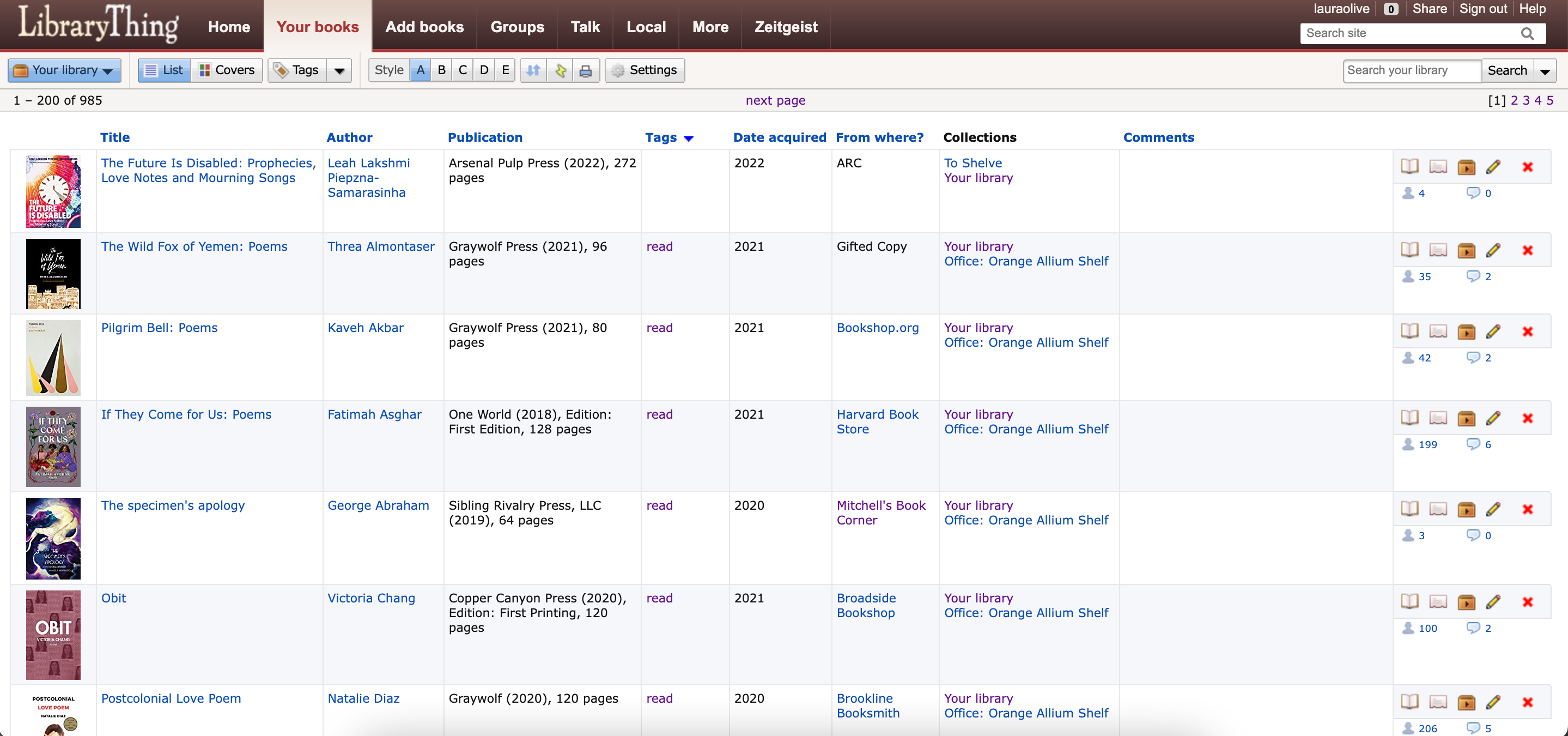Activate power edit with the lightning icon

560,70
